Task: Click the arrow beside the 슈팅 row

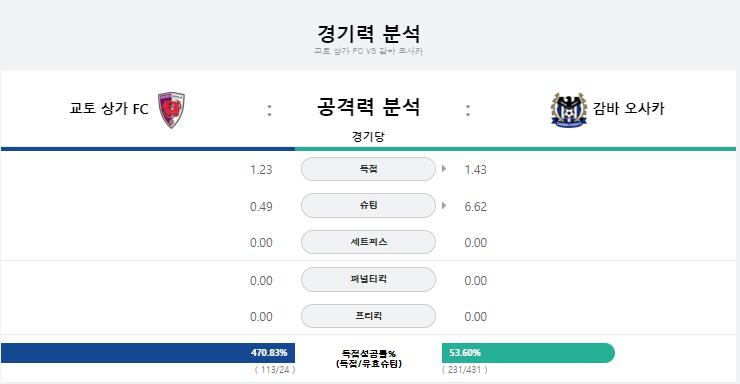Action: (x=444, y=206)
